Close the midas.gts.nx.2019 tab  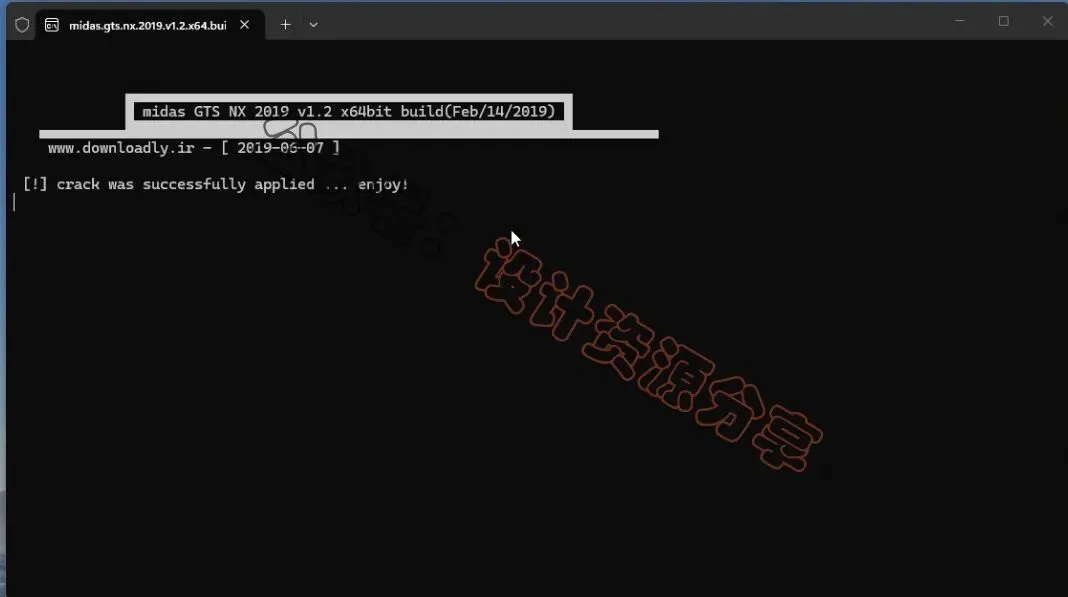pyautogui.click(x=245, y=25)
